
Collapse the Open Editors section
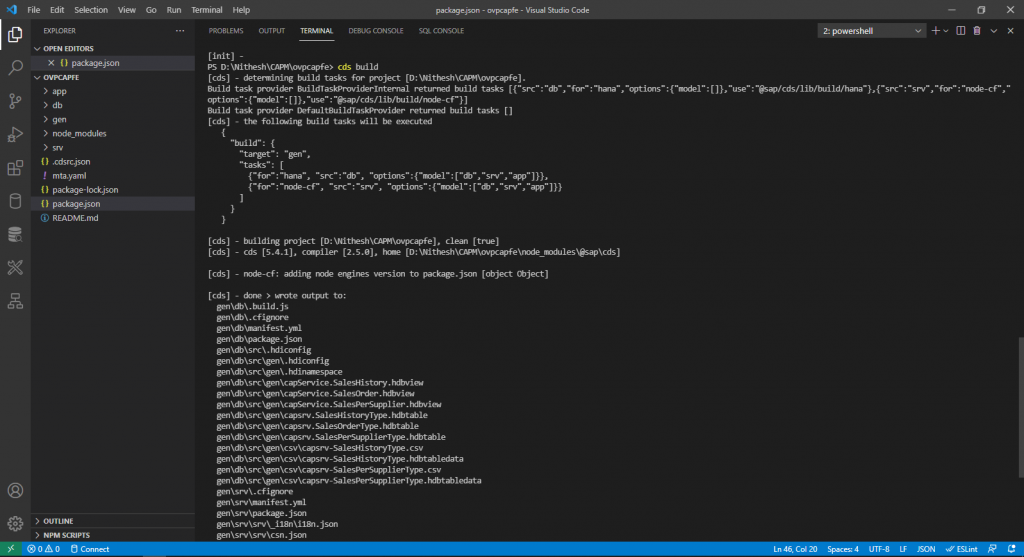pyautogui.click(x=112, y=48)
